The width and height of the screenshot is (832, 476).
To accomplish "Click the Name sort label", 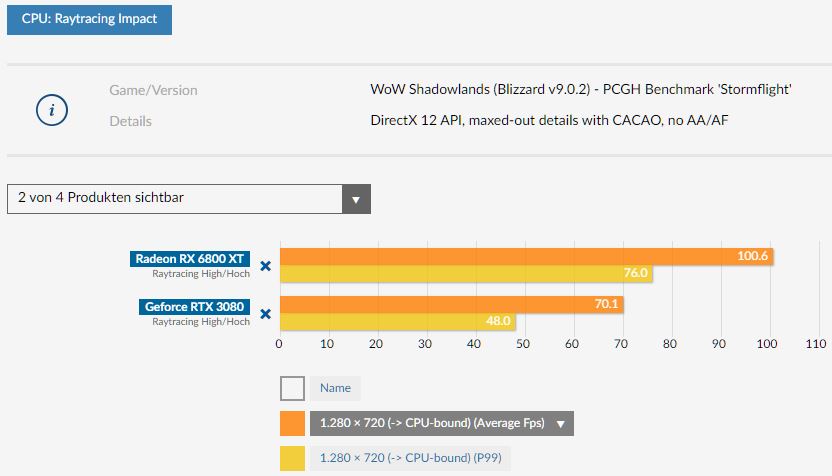I will 335,388.
